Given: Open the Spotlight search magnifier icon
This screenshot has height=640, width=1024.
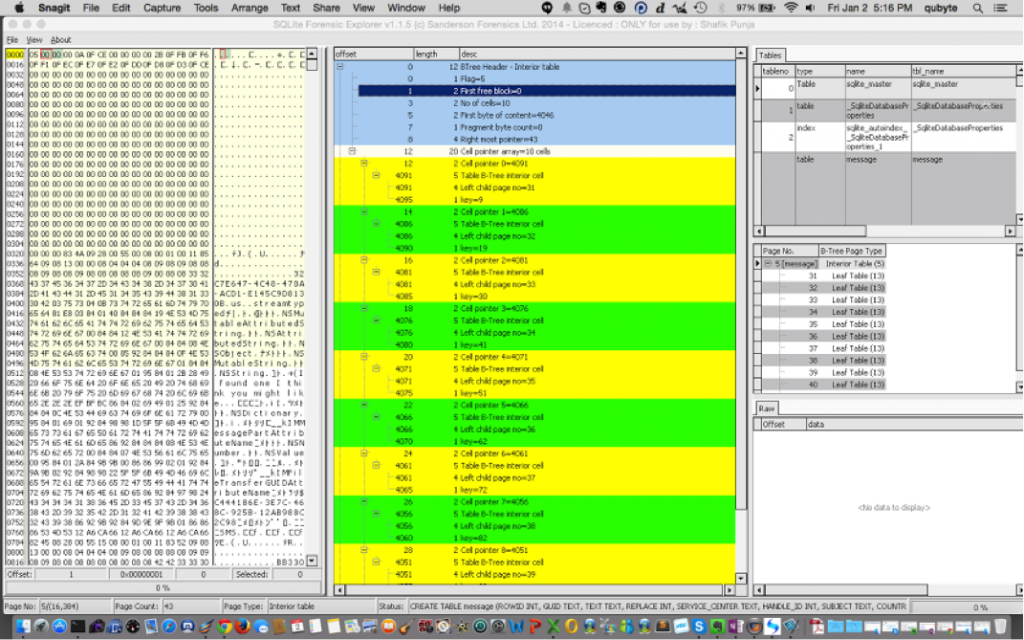Looking at the screenshot, I should (x=980, y=8).
